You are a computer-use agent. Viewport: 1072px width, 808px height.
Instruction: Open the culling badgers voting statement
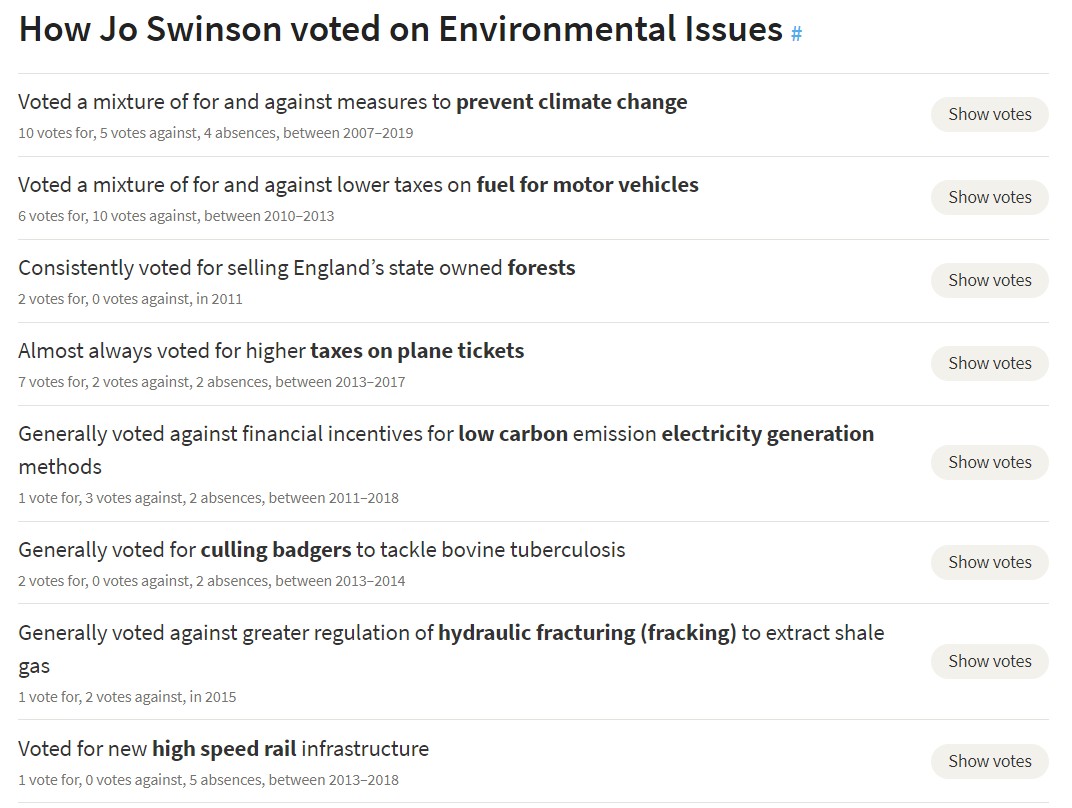click(x=322, y=550)
